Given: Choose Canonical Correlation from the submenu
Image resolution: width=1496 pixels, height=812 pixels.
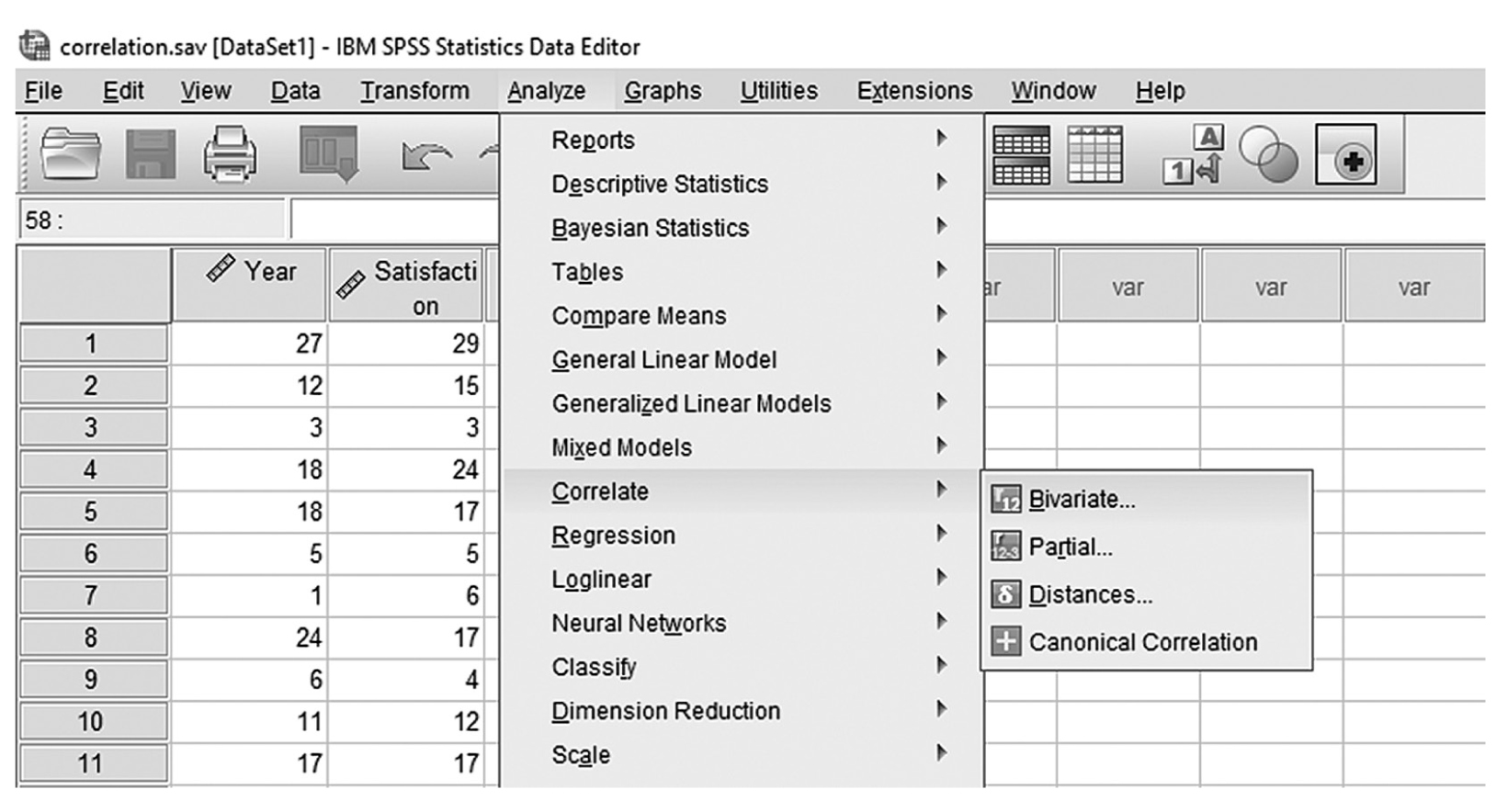Looking at the screenshot, I should point(1147,642).
